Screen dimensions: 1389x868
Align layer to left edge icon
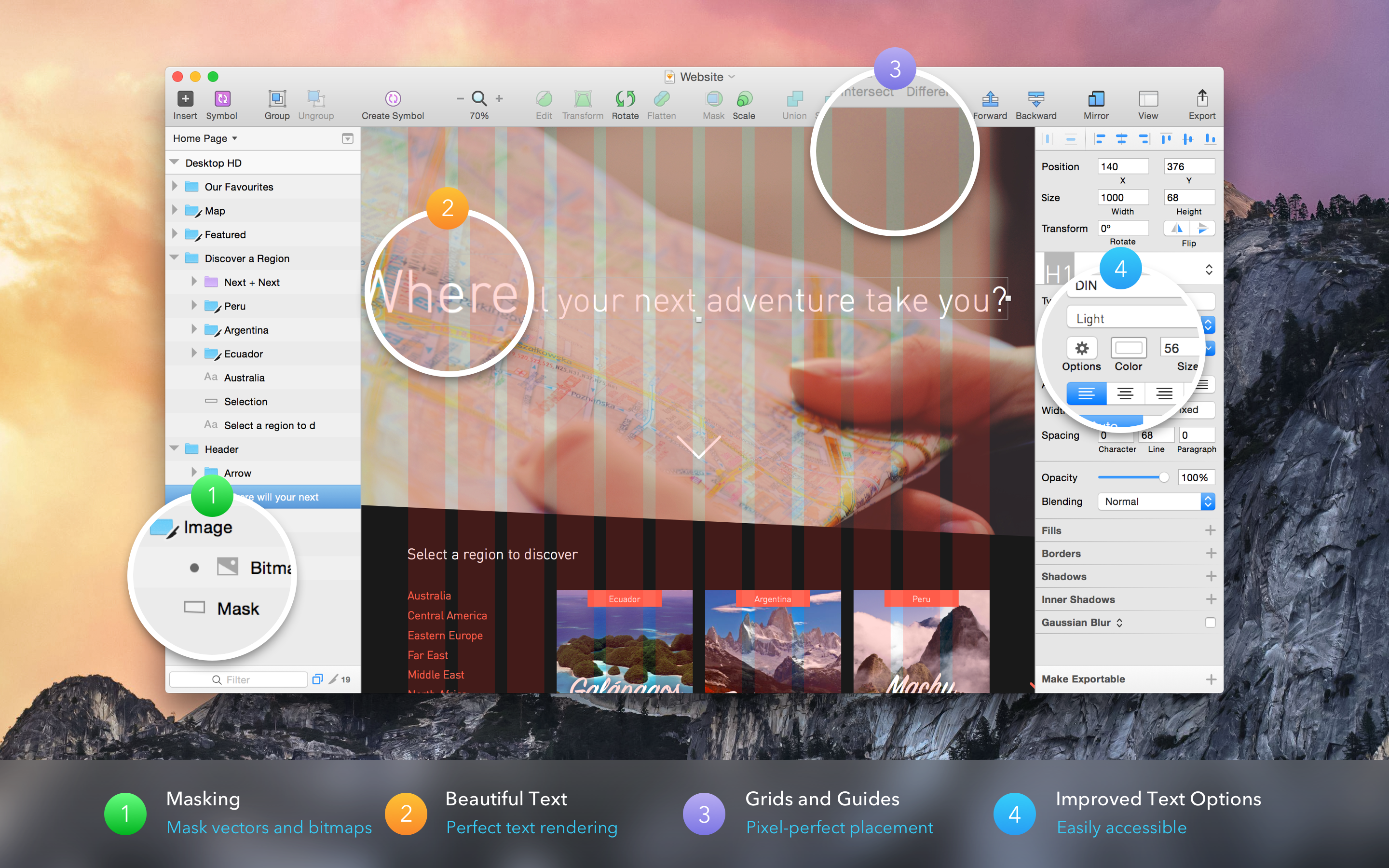1099,138
